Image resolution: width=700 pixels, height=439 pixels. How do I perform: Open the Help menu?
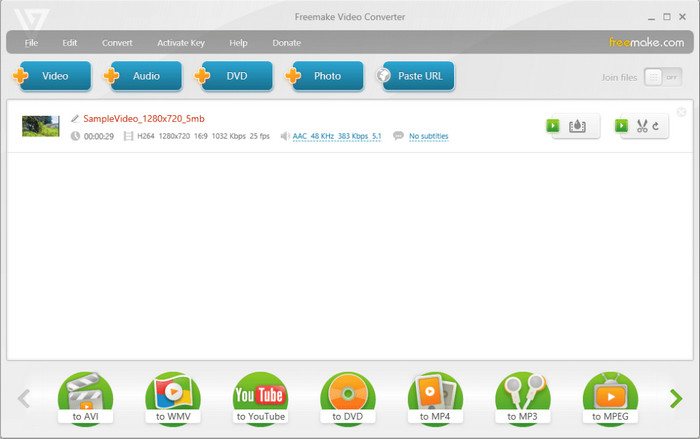pos(238,43)
